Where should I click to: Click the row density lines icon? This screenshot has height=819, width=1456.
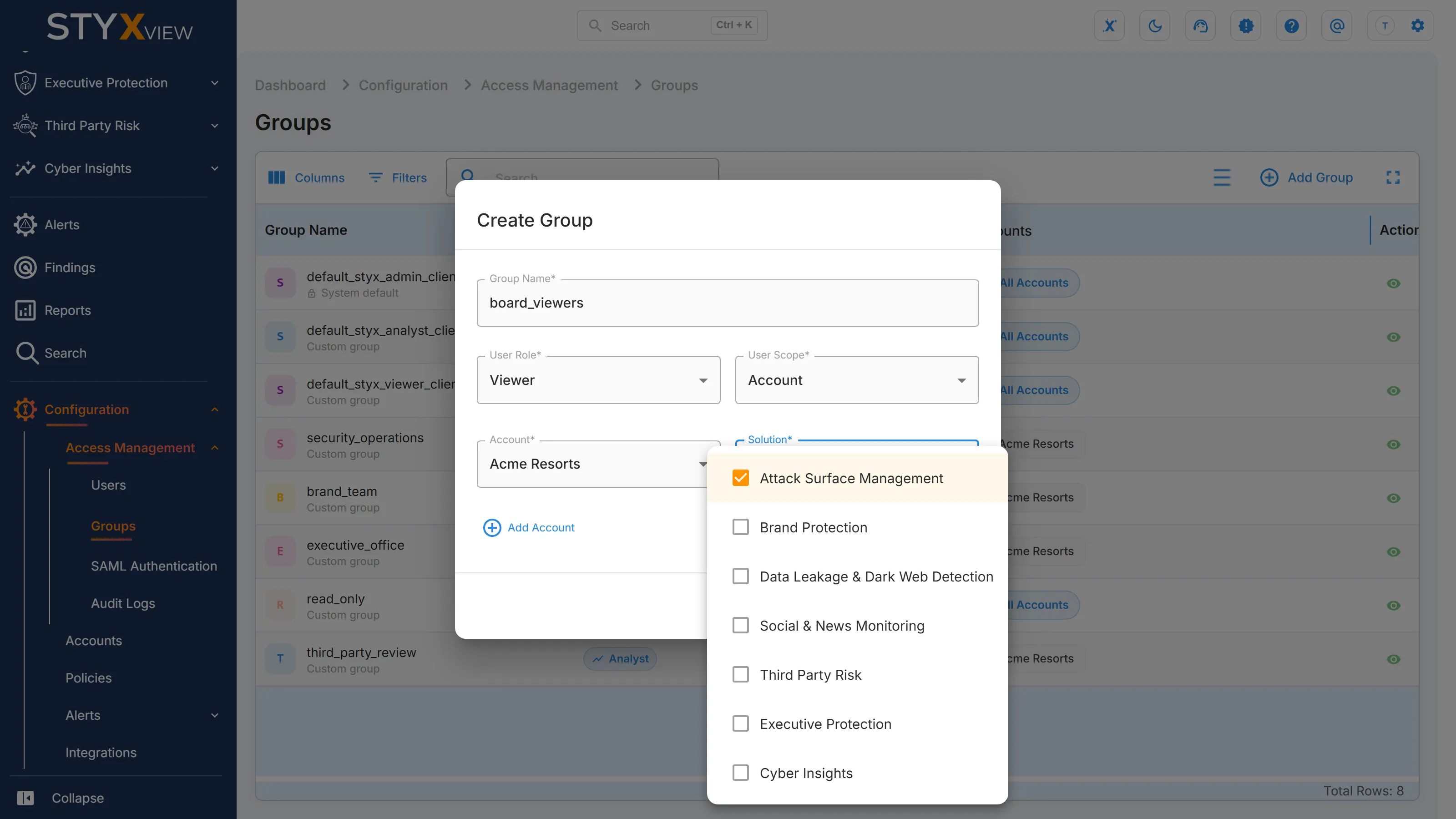click(1222, 177)
